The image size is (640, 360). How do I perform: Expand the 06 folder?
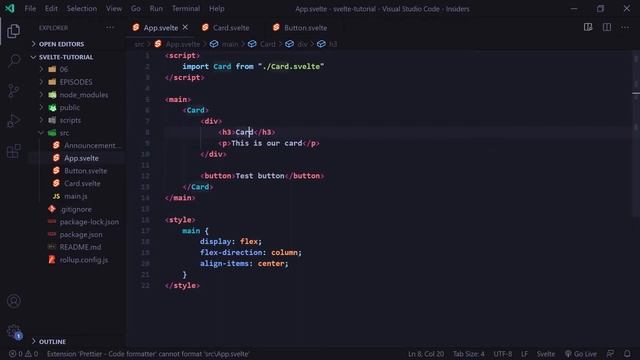click(x=64, y=69)
